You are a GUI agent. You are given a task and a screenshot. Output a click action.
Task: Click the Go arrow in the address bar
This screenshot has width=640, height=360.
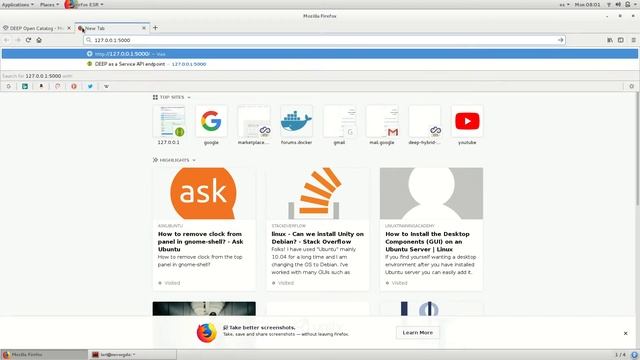pyautogui.click(x=560, y=40)
